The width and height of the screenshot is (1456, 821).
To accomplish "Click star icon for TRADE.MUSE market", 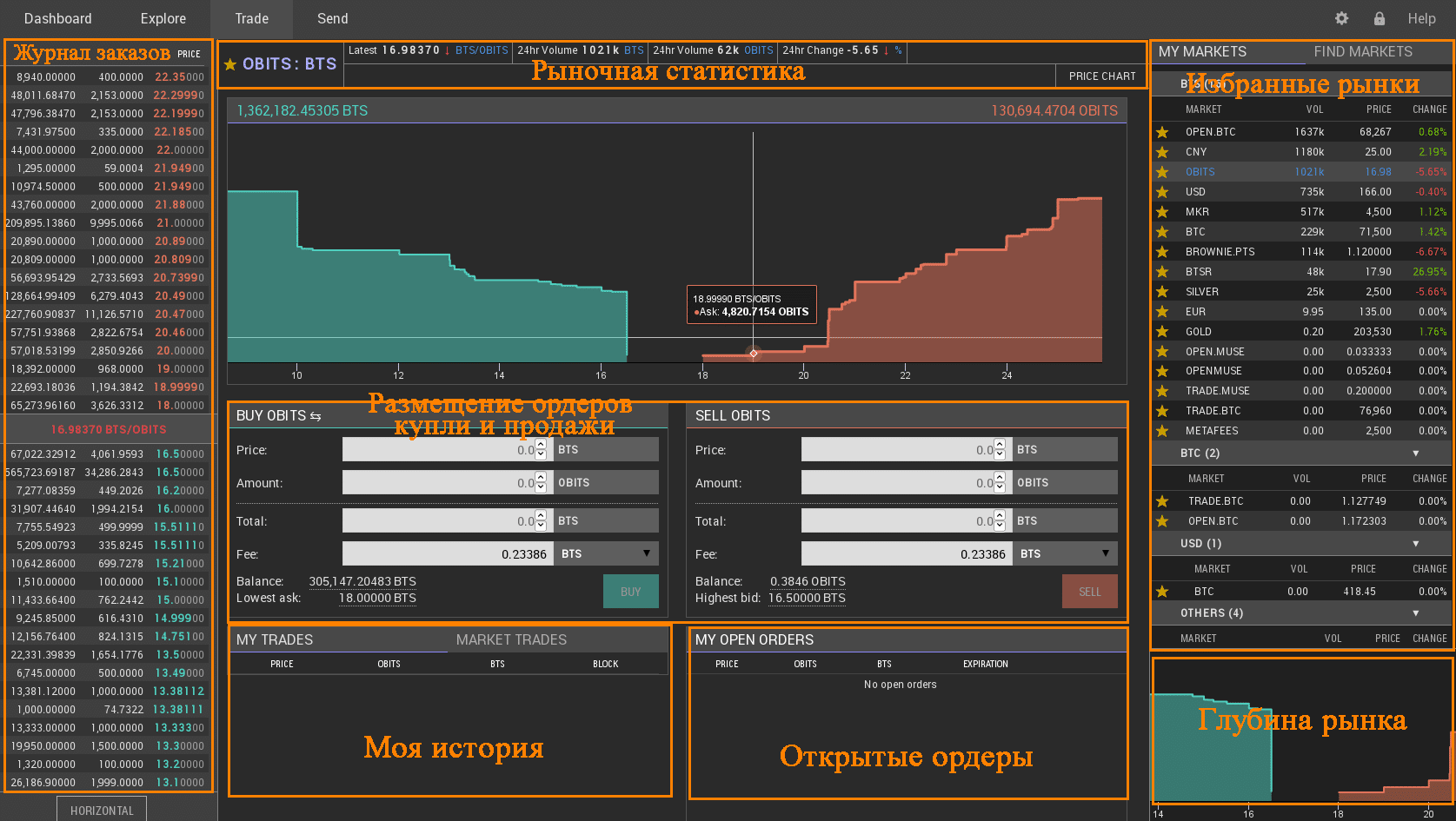I will [1162, 391].
